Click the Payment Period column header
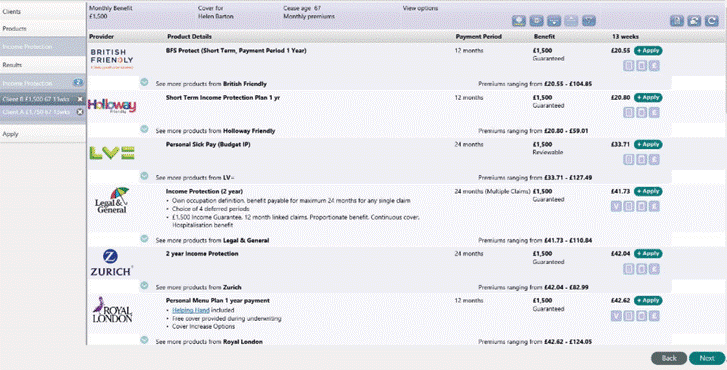This screenshot has height=370, width=727. (x=478, y=36)
